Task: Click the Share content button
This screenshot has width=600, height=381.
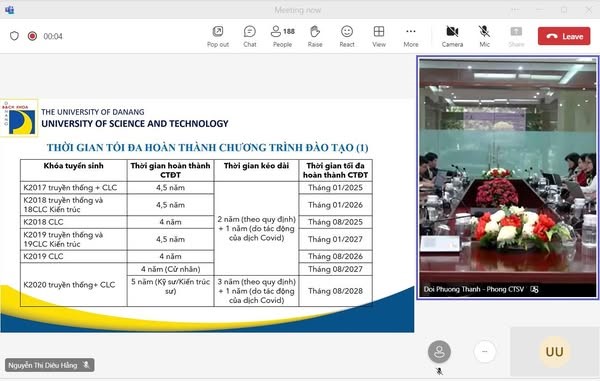Action: (516, 37)
